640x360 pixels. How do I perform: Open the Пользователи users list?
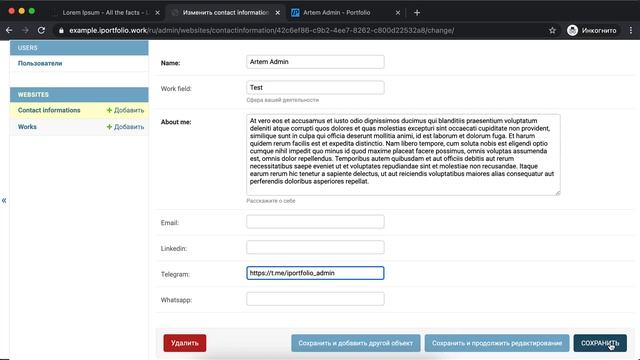coord(40,63)
